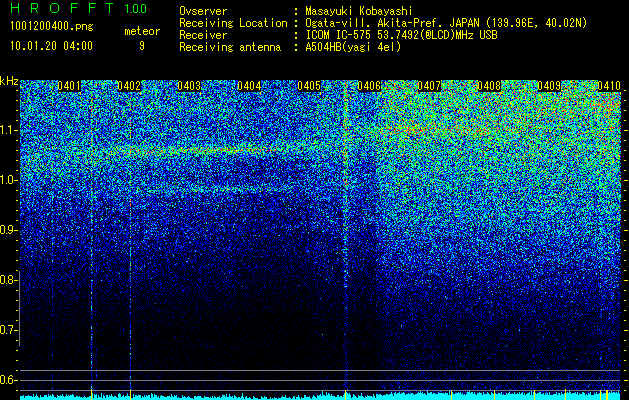The height and width of the screenshot is (400, 629).
Task: Click the 0410 time marker
Action: [609, 86]
